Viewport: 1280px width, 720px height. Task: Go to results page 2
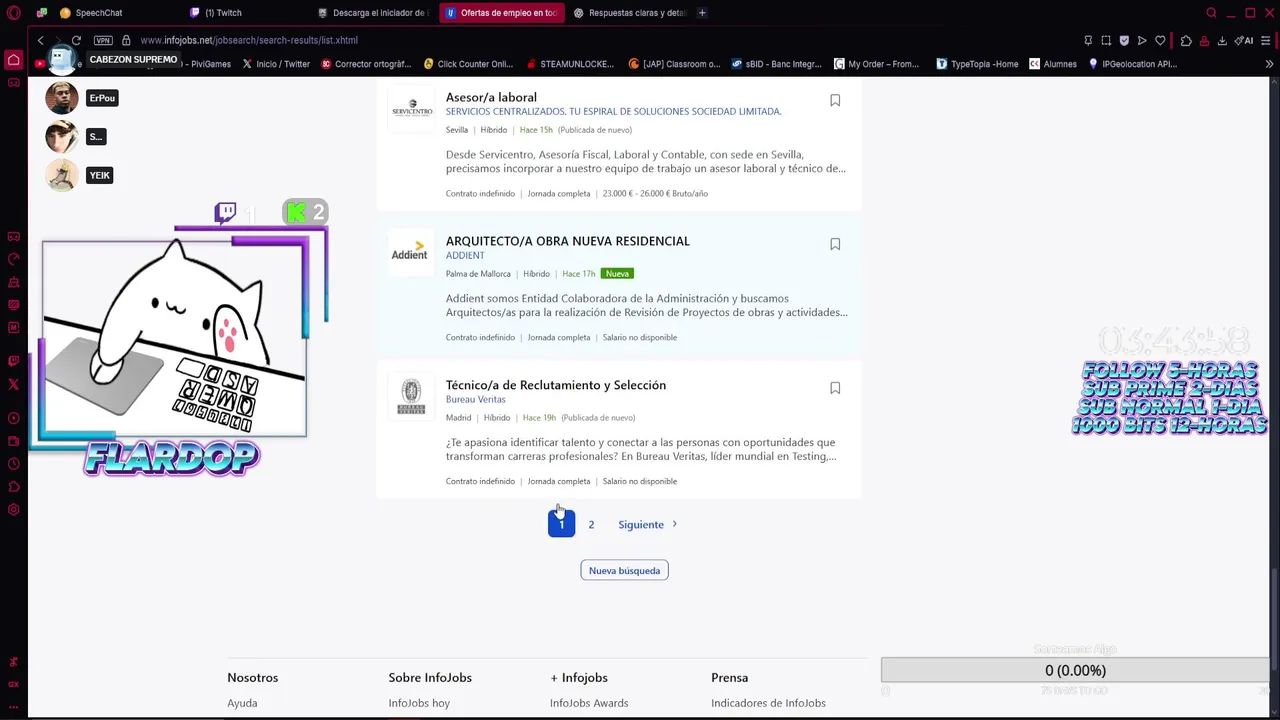click(591, 524)
